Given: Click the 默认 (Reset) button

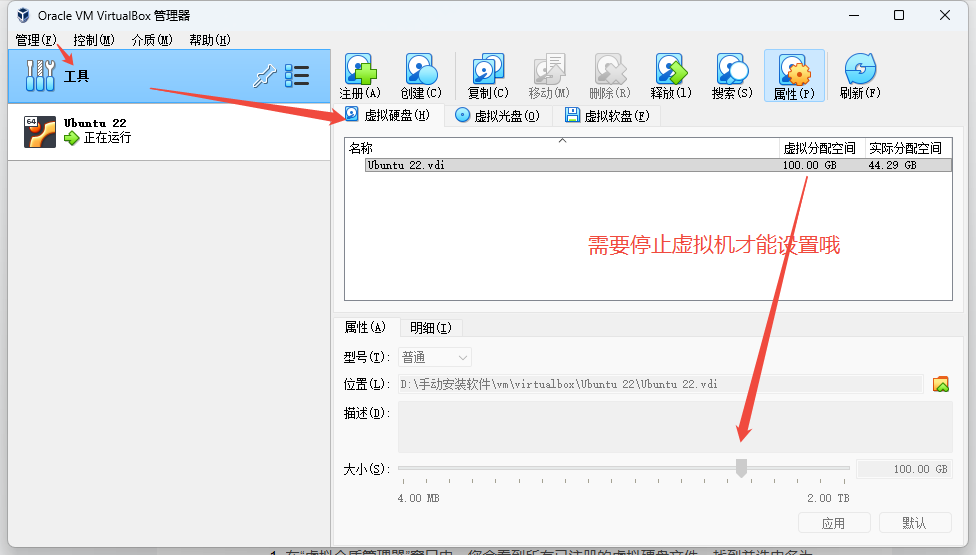Looking at the screenshot, I should click(914, 523).
